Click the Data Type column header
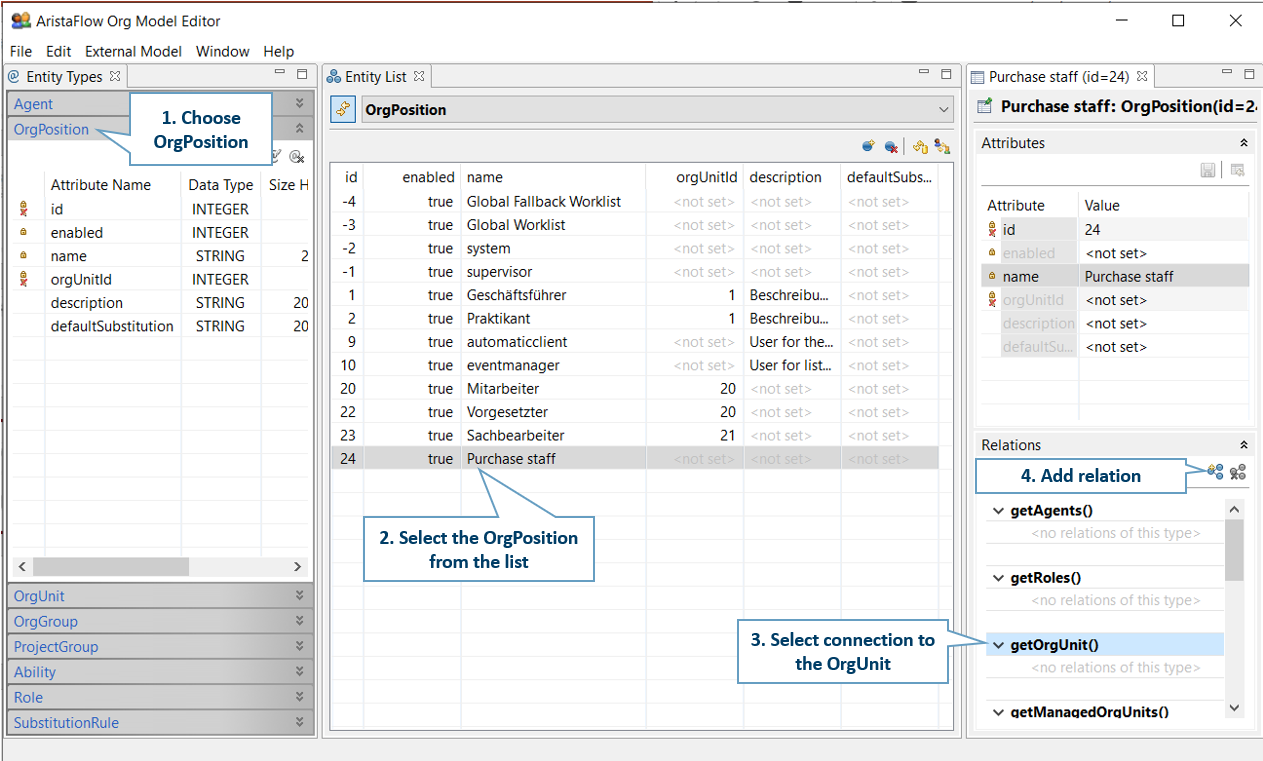Image resolution: width=1263 pixels, height=761 pixels. 221,184
